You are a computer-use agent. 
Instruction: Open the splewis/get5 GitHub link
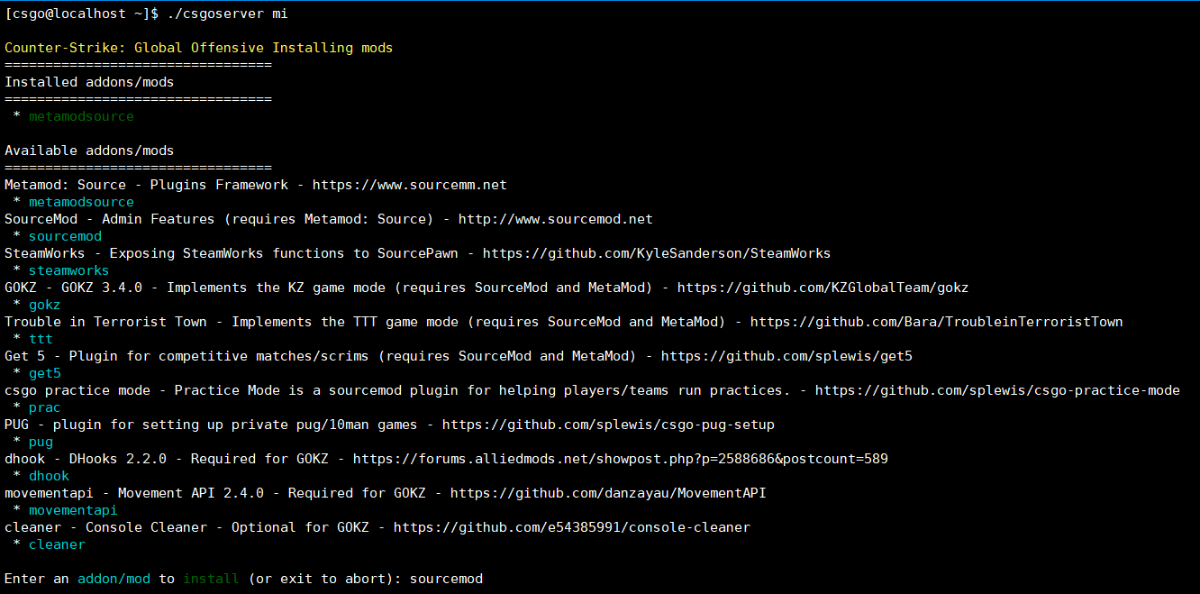786,356
